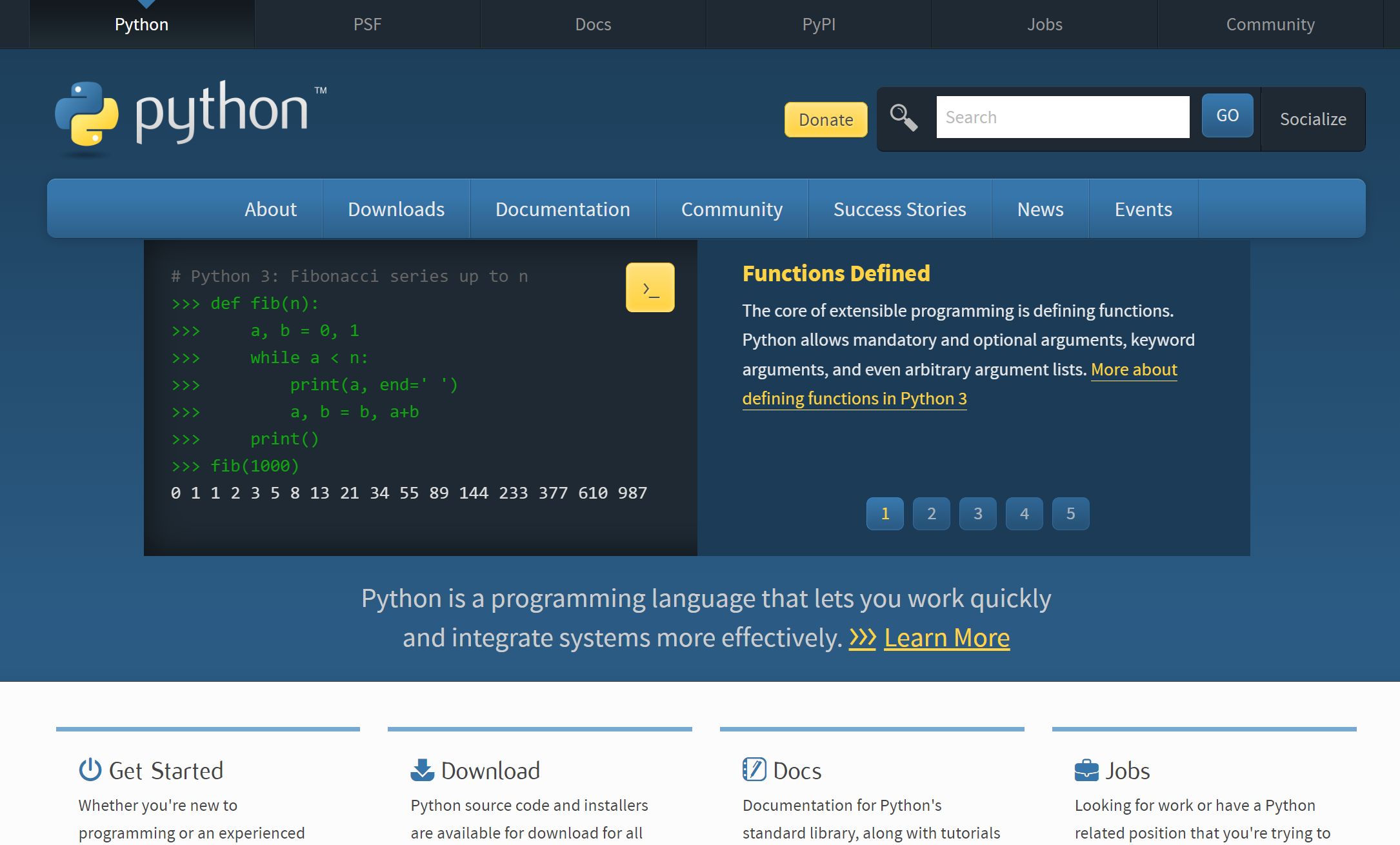Switch to slide 2 of the code carousel

[931, 513]
